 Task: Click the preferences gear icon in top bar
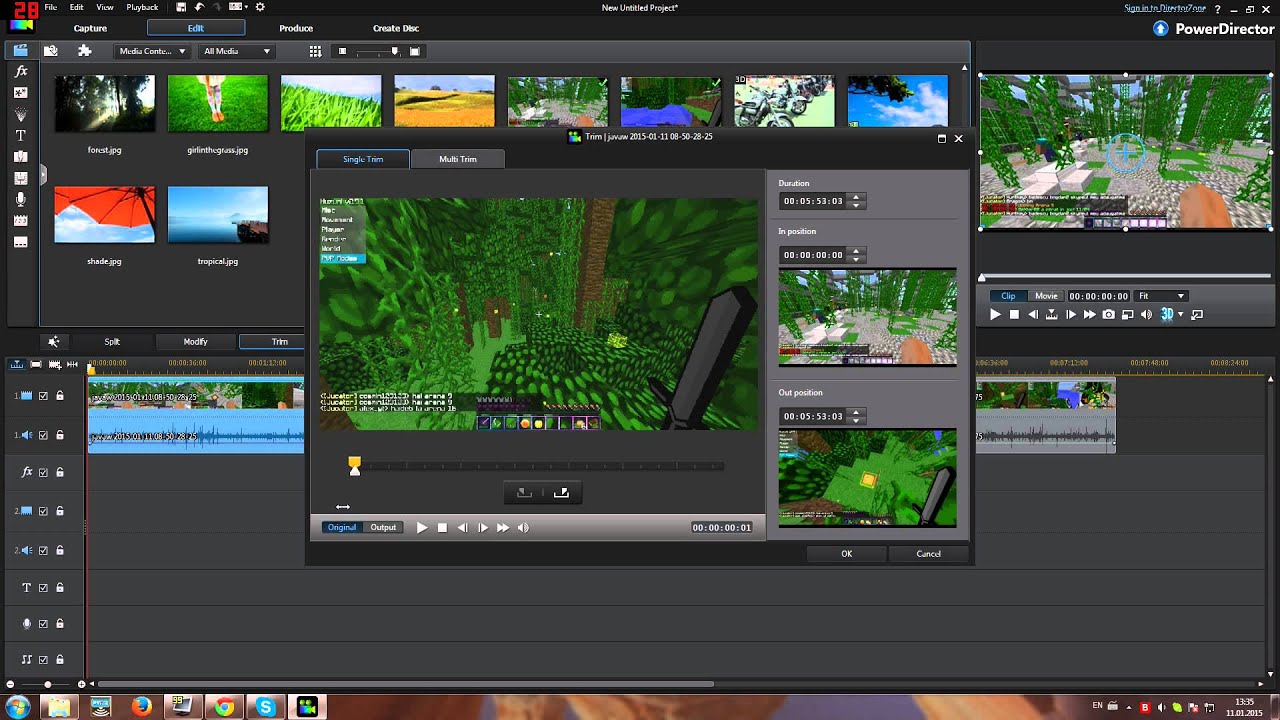pos(260,7)
